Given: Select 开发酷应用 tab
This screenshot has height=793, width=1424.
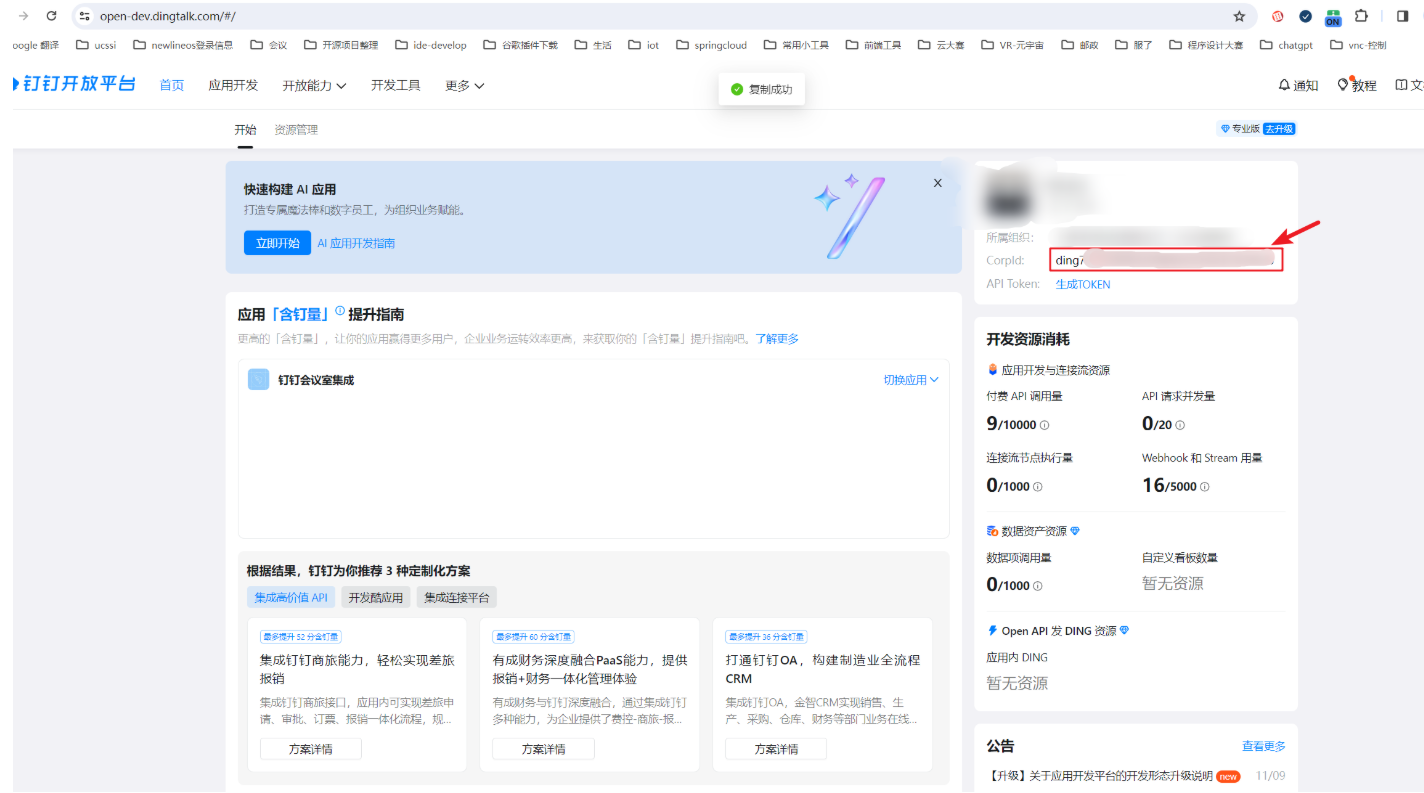Looking at the screenshot, I should click(376, 598).
